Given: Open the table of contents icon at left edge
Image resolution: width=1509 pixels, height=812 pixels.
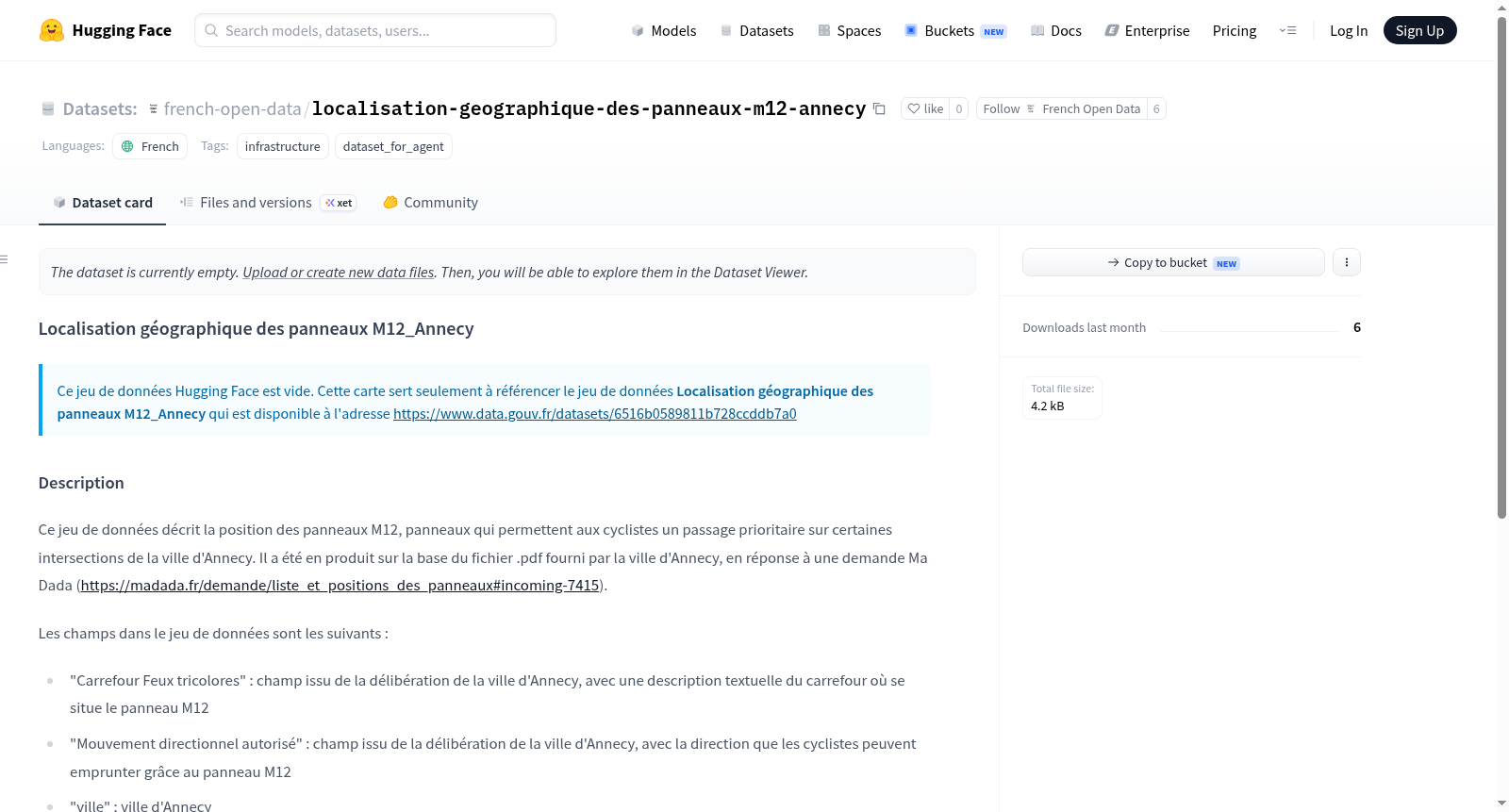Looking at the screenshot, I should pos(4,258).
